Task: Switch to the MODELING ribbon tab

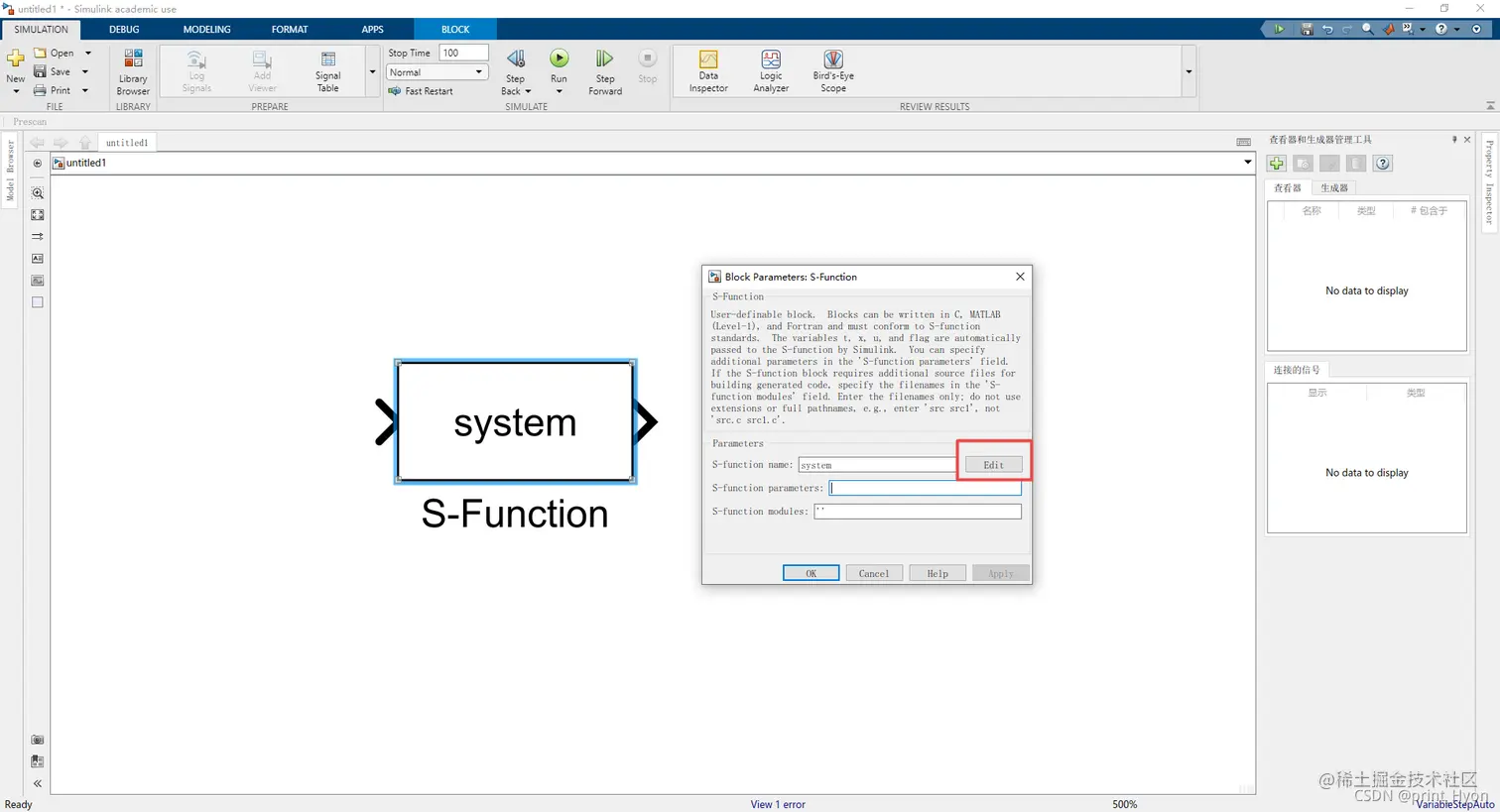Action: point(206,30)
